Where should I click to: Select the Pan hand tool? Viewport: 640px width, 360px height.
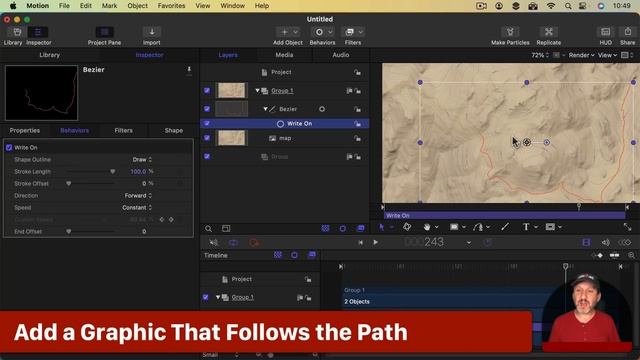(427, 227)
